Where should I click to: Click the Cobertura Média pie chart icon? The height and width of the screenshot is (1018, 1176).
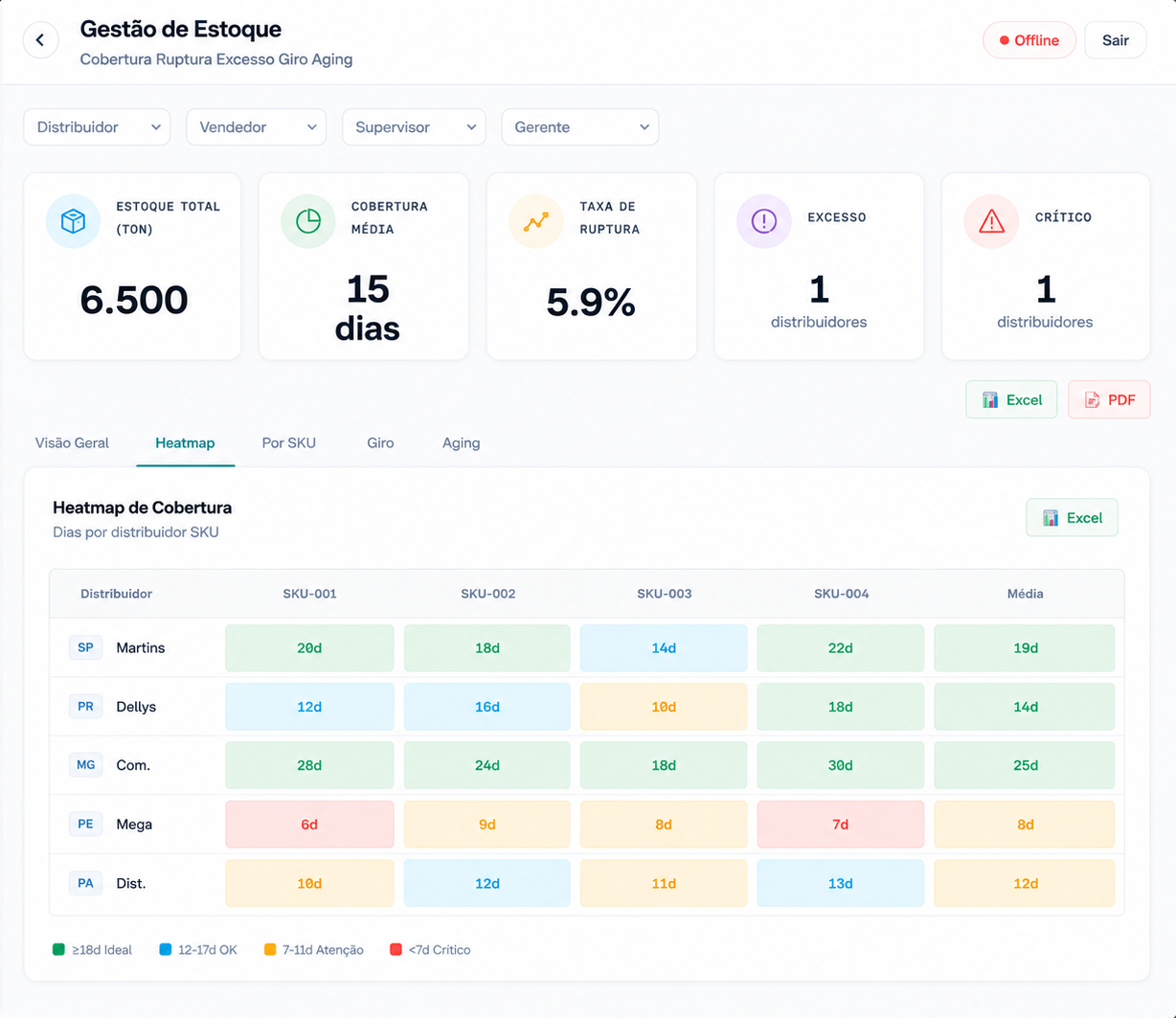[308, 221]
